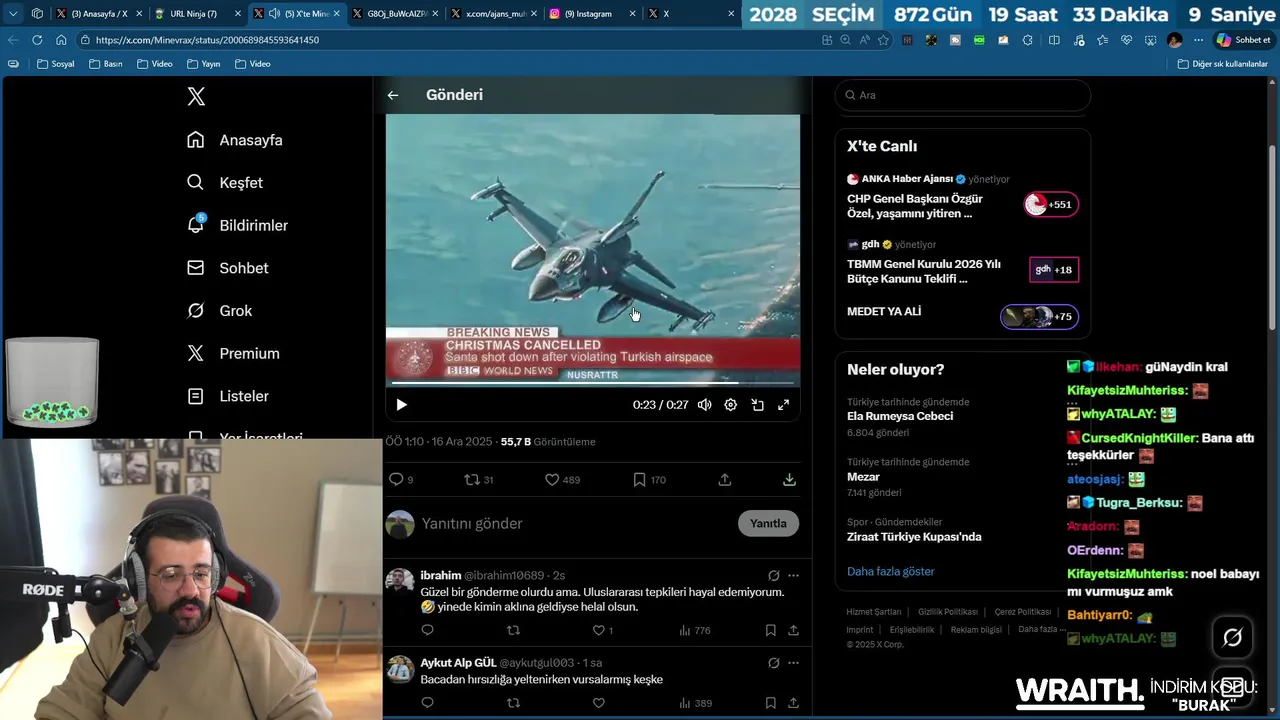Click the picture-in-picture video icon

tap(757, 405)
